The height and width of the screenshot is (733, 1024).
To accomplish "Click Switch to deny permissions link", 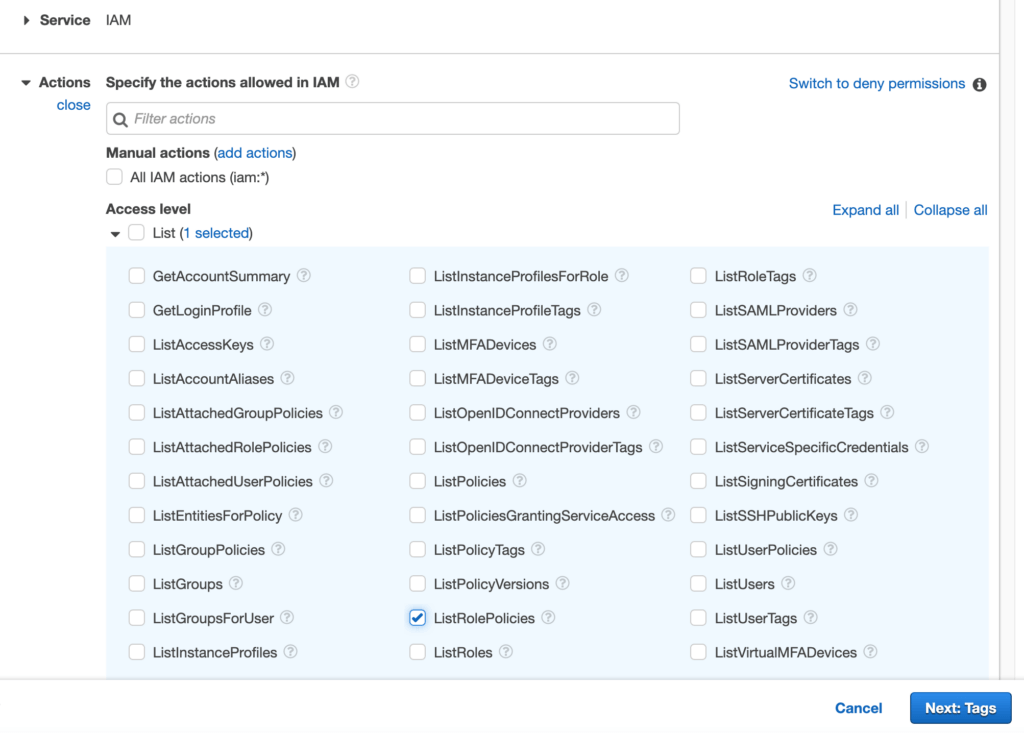I will (876, 84).
